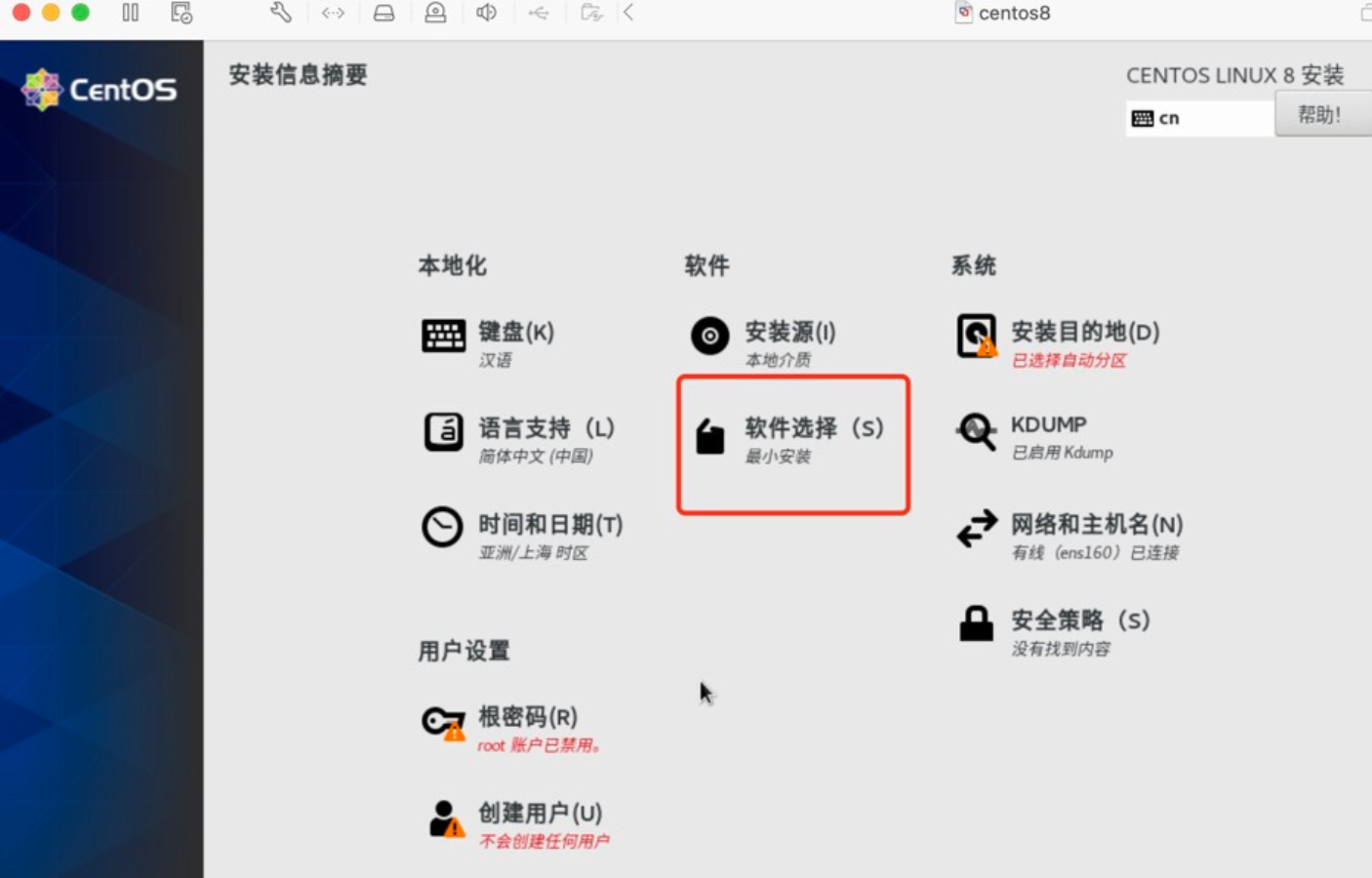Click the 汉语 keyboard layout text
1372x878 pixels.
495,360
